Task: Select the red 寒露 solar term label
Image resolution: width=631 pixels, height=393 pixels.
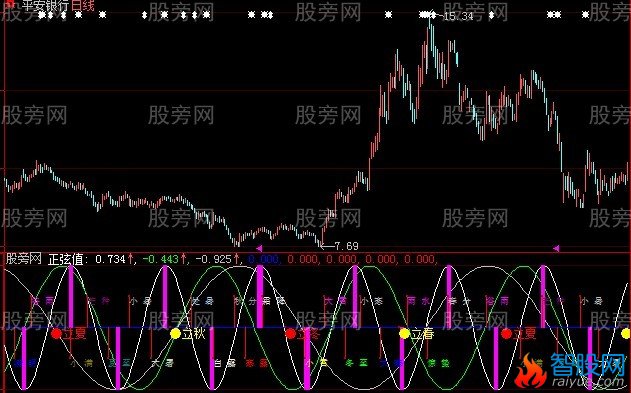Action: 257,364
